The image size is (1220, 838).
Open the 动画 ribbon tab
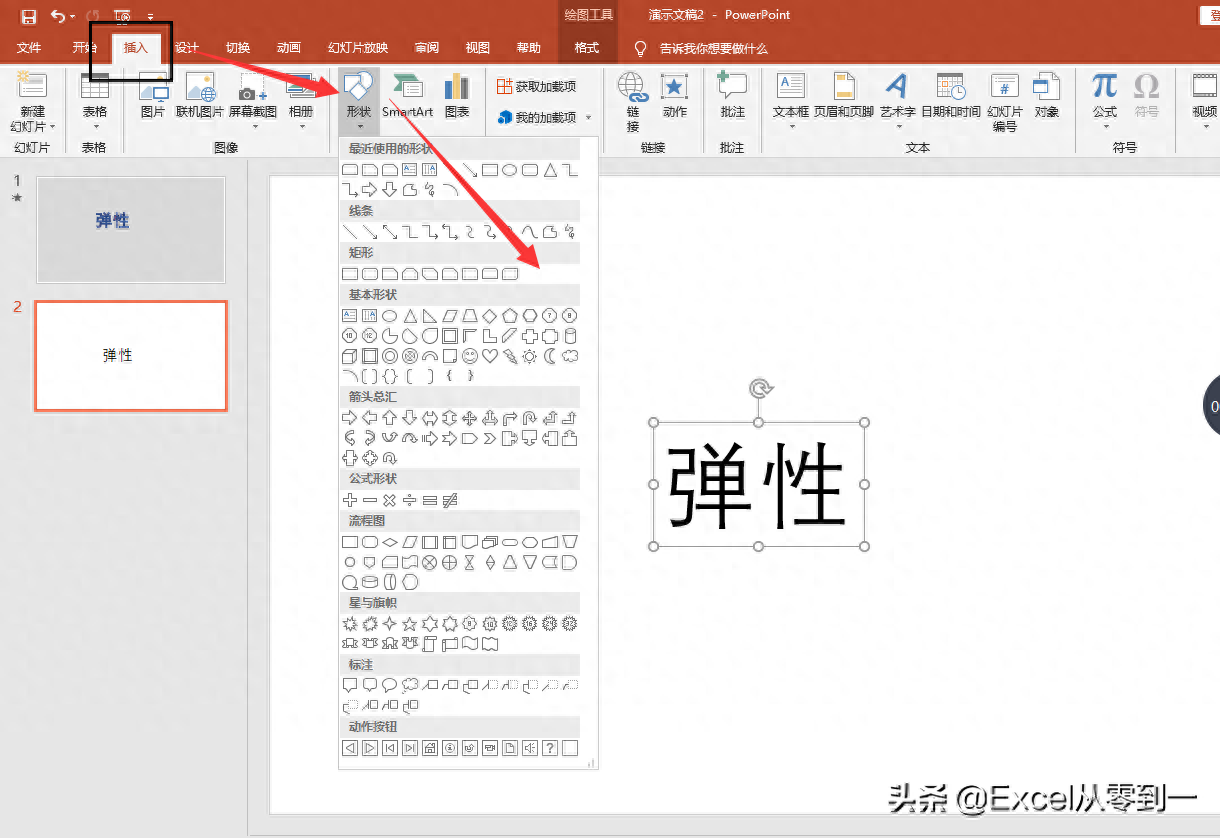tap(288, 48)
